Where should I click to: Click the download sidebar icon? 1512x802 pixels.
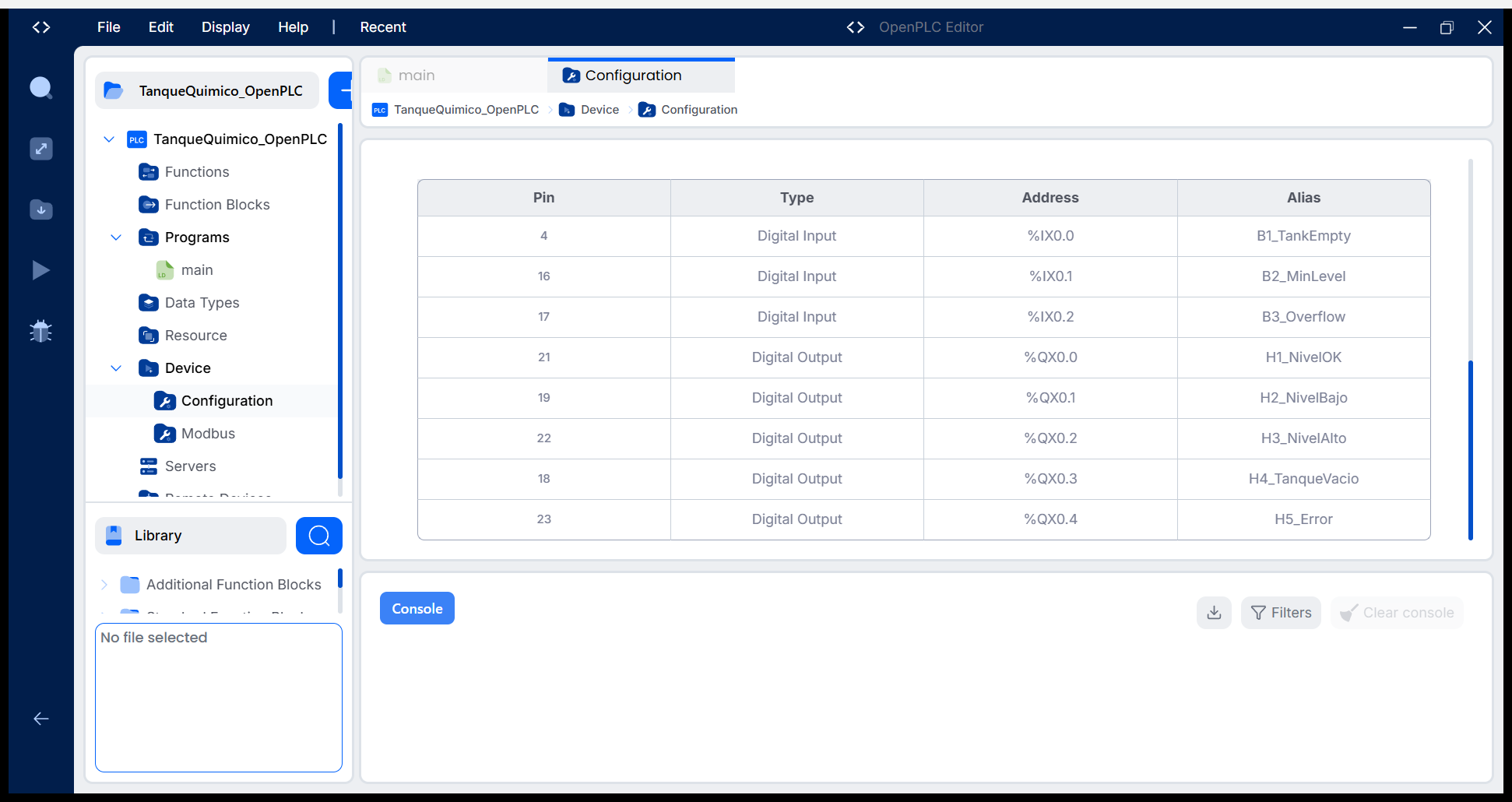[40, 209]
